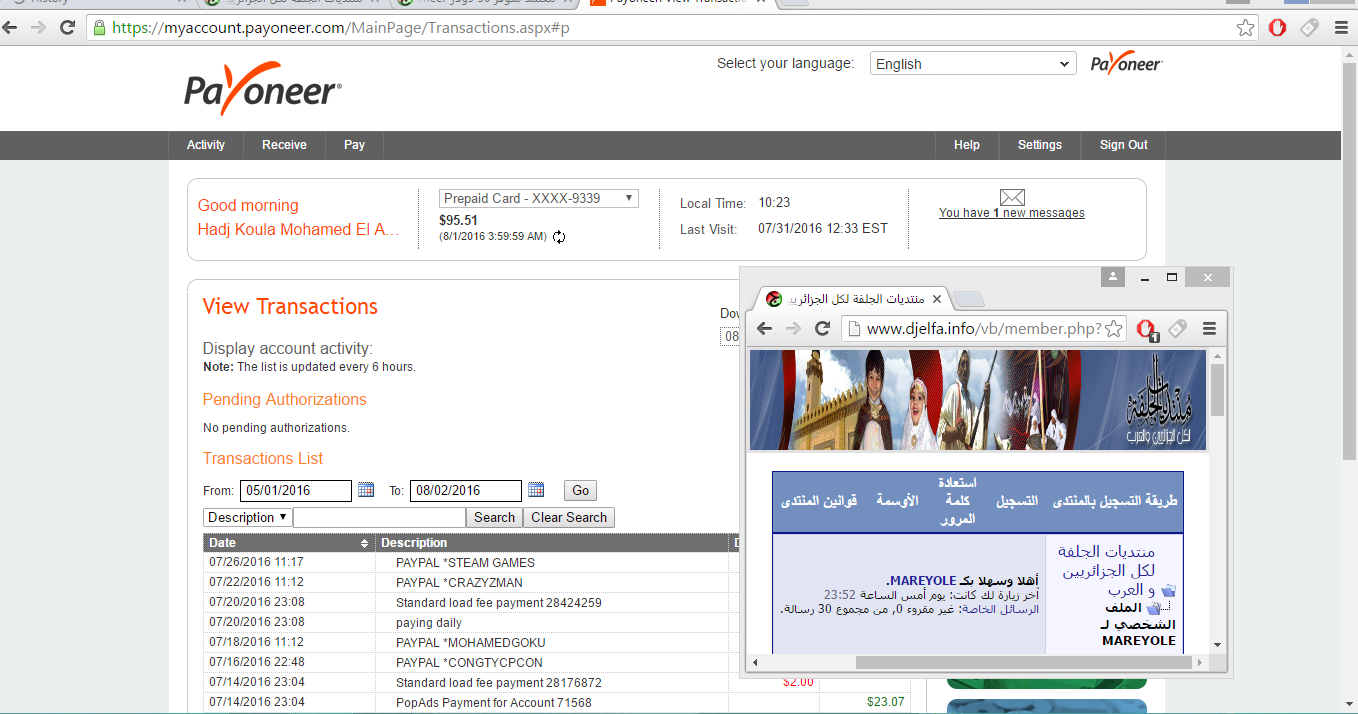
Task: Sort transactions using the Date column arrows
Action: 364,543
